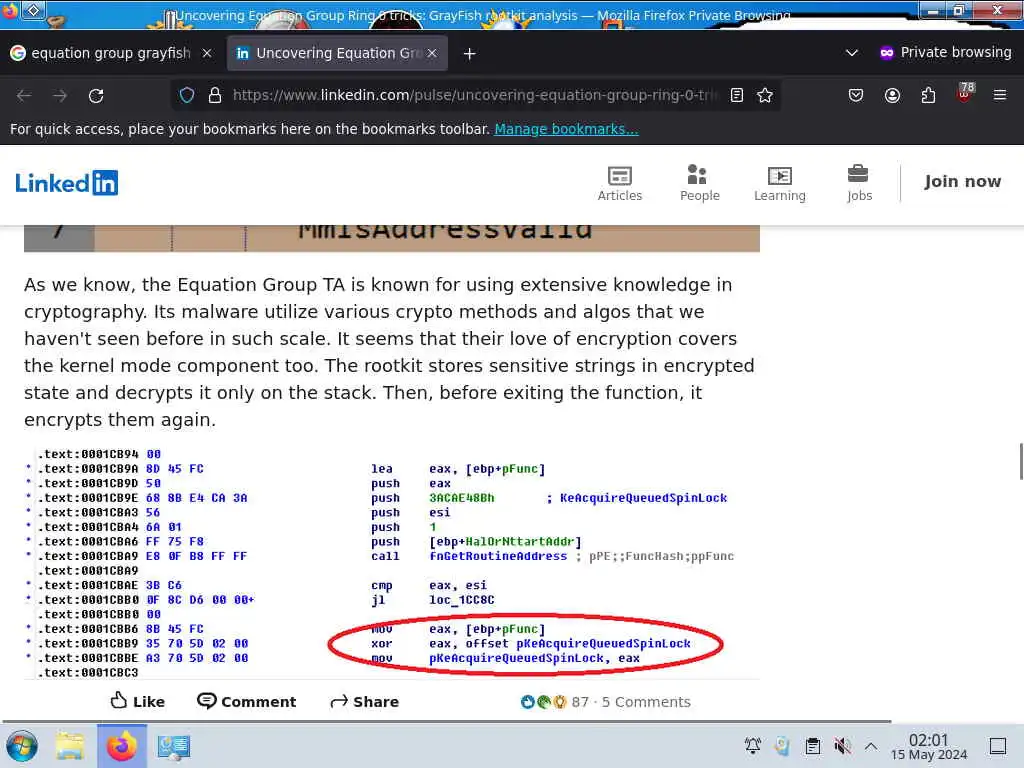Go to LinkedIn home via logo
The image size is (1024, 768).
coord(67,183)
